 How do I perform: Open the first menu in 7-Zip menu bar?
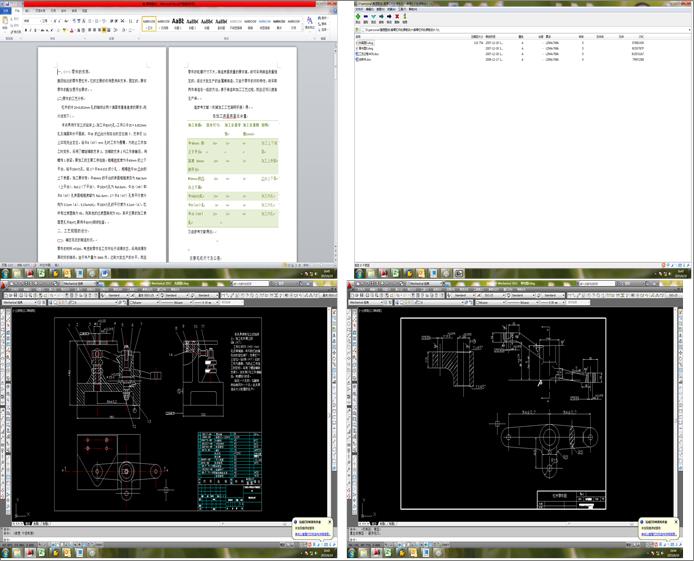click(358, 9)
